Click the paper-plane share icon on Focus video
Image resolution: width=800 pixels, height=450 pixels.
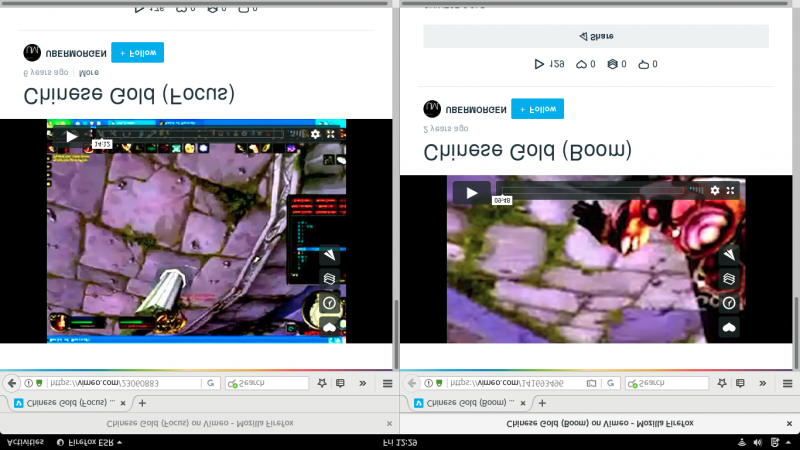tap(330, 255)
